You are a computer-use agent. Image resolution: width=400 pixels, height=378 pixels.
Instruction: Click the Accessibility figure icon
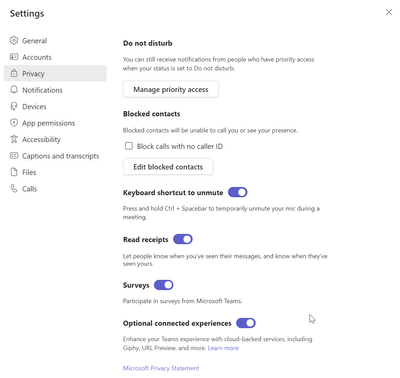tap(14, 139)
